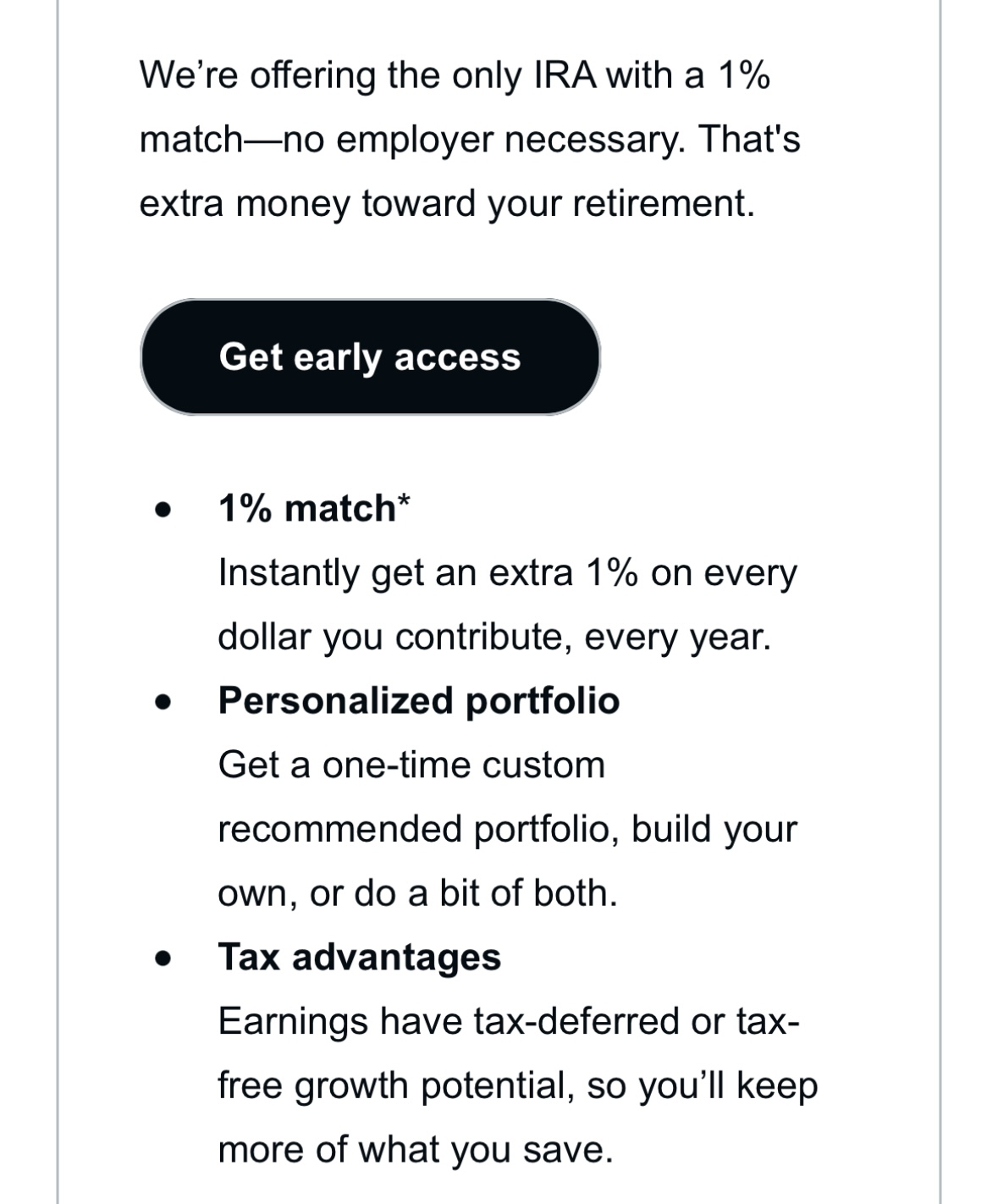This screenshot has width=998, height=1204.
Task: Click the bullet beside Personalized portfolio
Action: [x=163, y=701]
